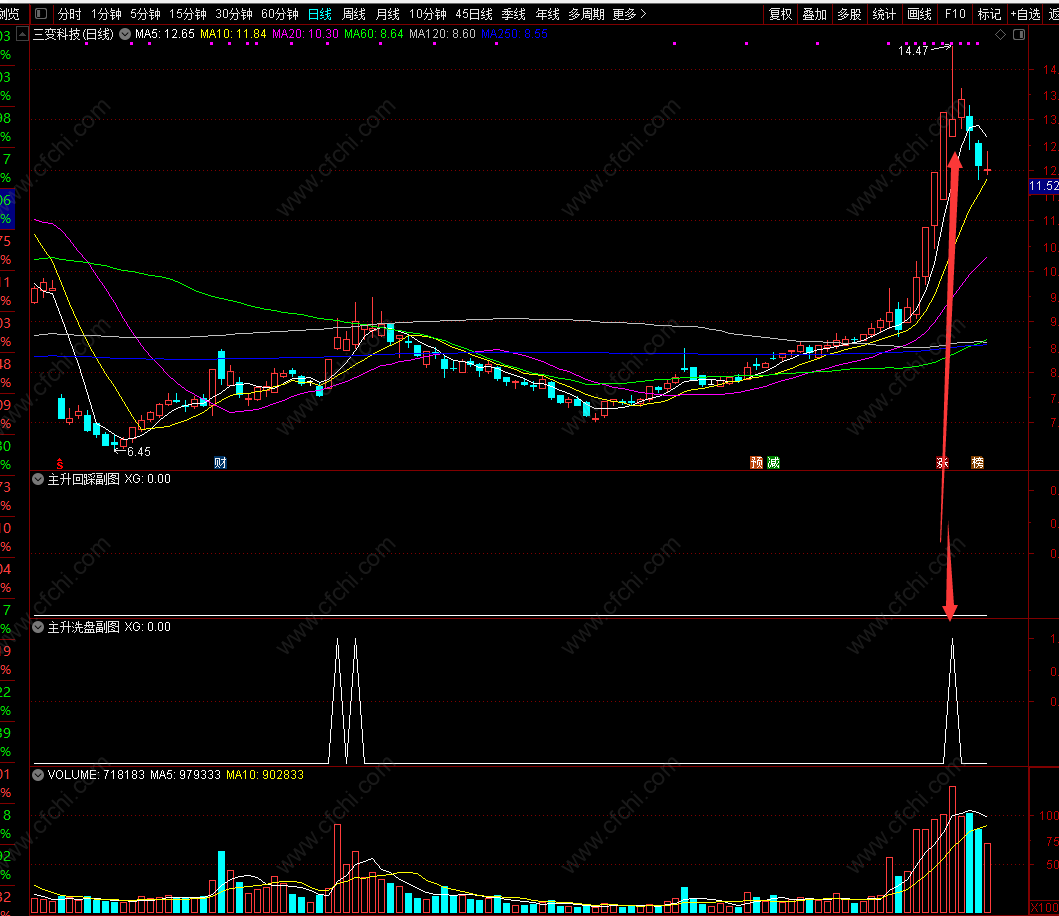Click MA10: 11.84 label
This screenshot has height=916, width=1059.
(x=234, y=34)
